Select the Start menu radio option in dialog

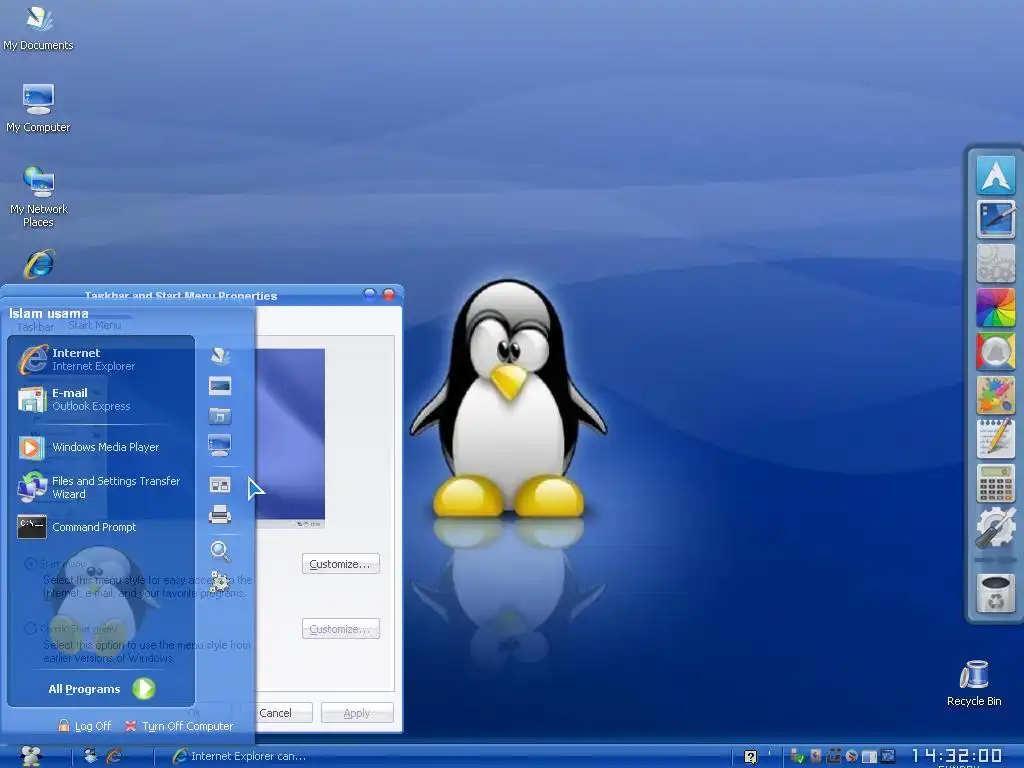click(30, 564)
